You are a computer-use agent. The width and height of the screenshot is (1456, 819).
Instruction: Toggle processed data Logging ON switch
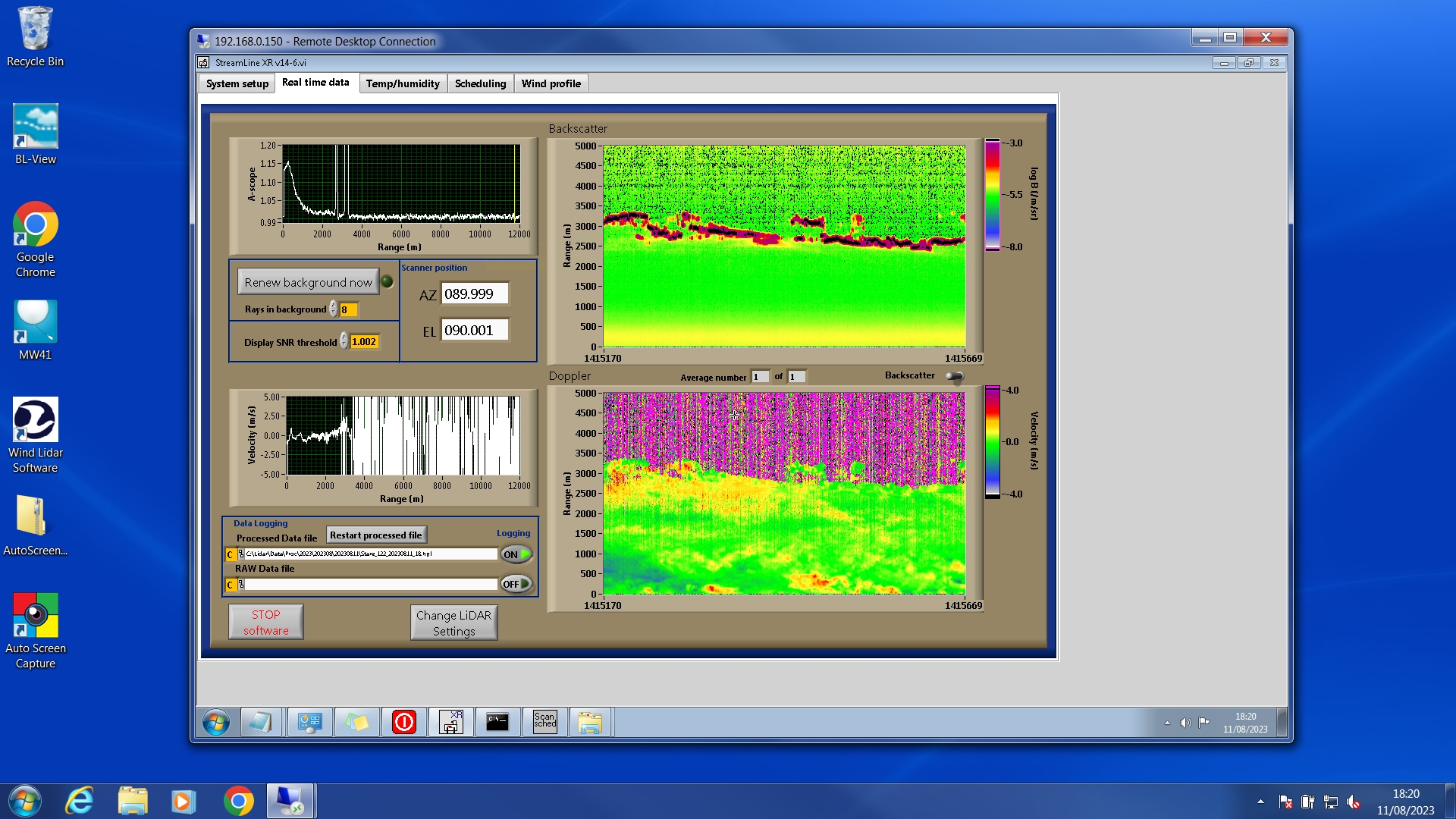(x=516, y=554)
